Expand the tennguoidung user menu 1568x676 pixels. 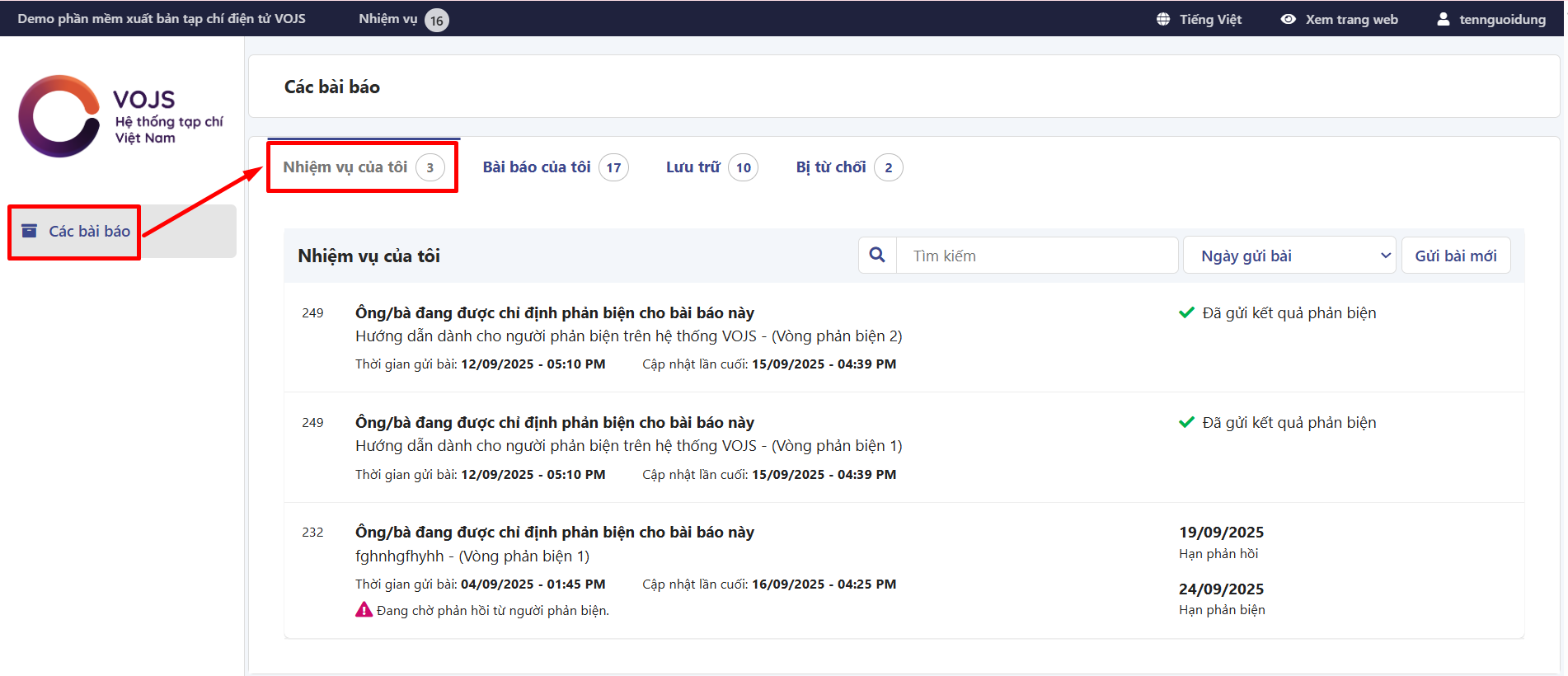coord(1501,19)
